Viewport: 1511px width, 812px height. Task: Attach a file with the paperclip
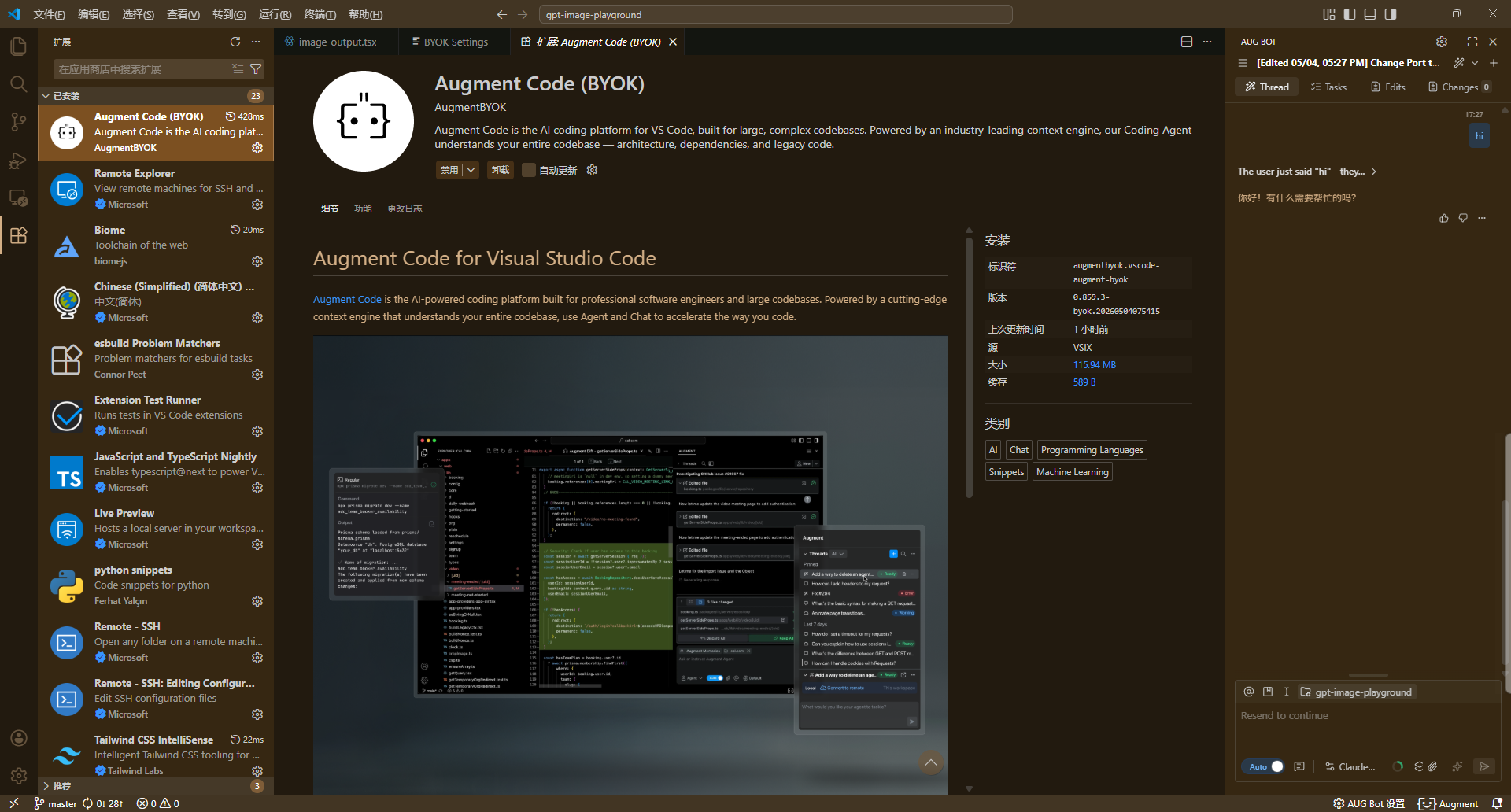[1433, 766]
